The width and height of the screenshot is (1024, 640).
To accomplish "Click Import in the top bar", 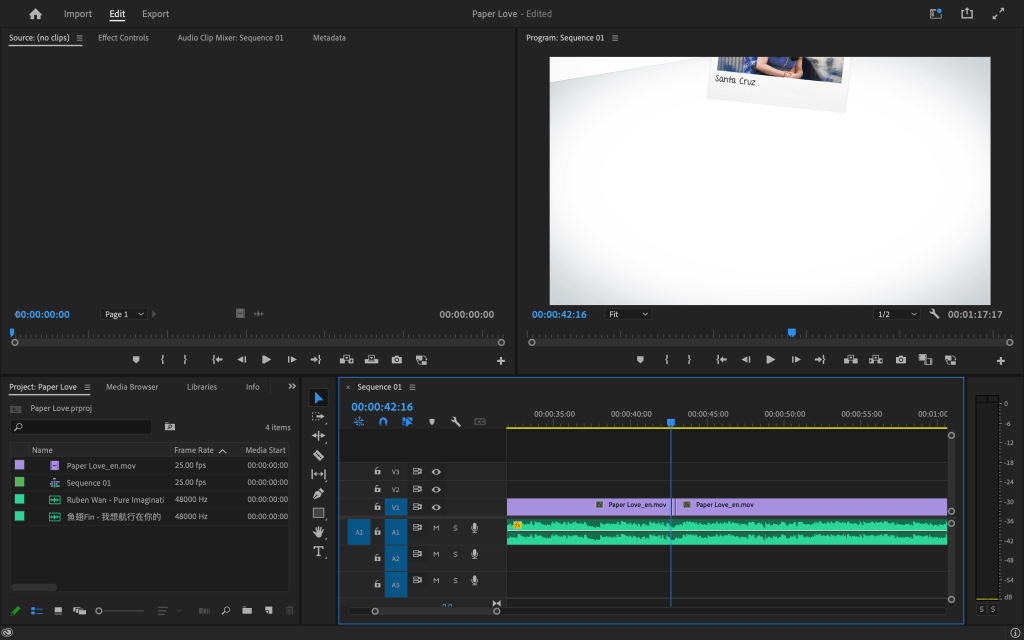I will click(78, 14).
